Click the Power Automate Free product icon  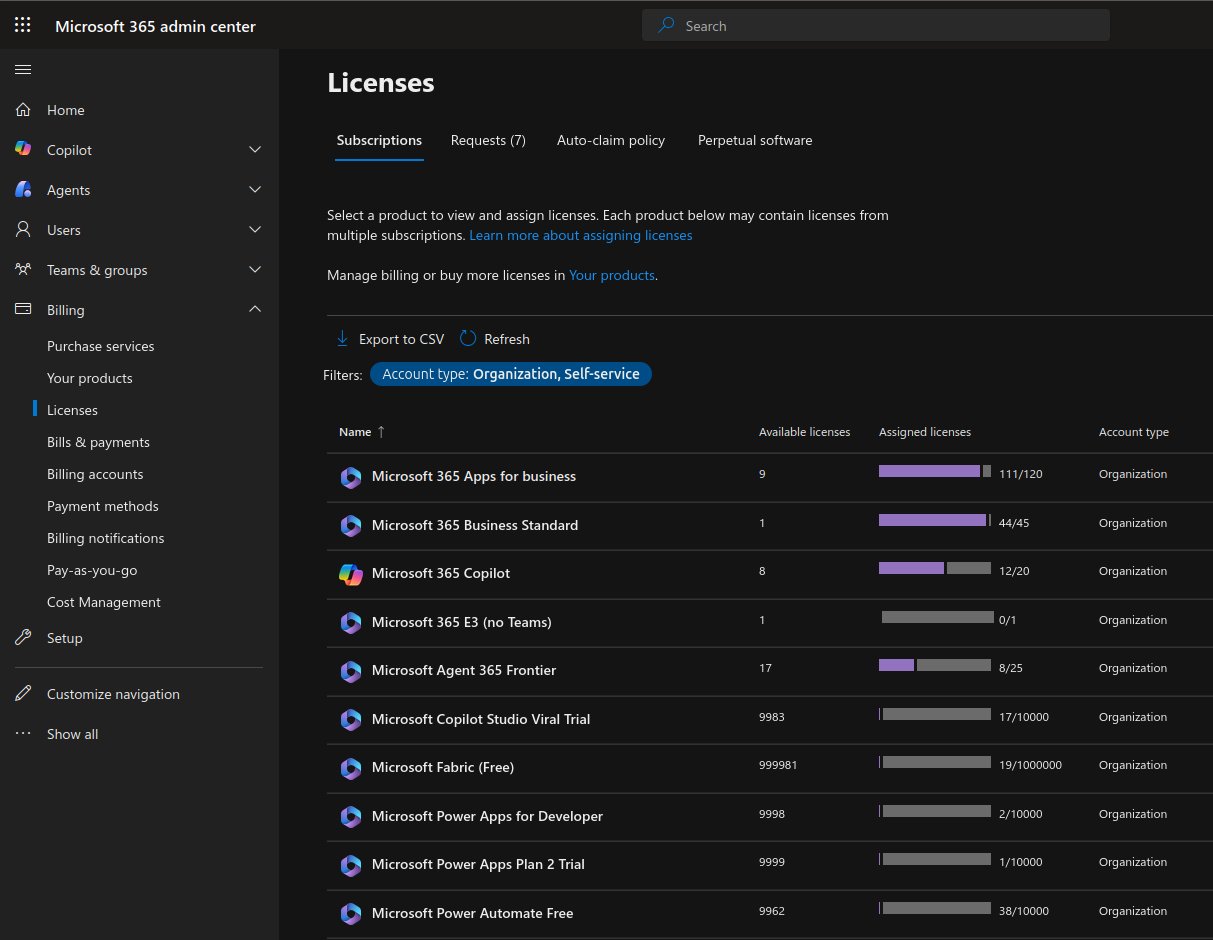click(350, 913)
